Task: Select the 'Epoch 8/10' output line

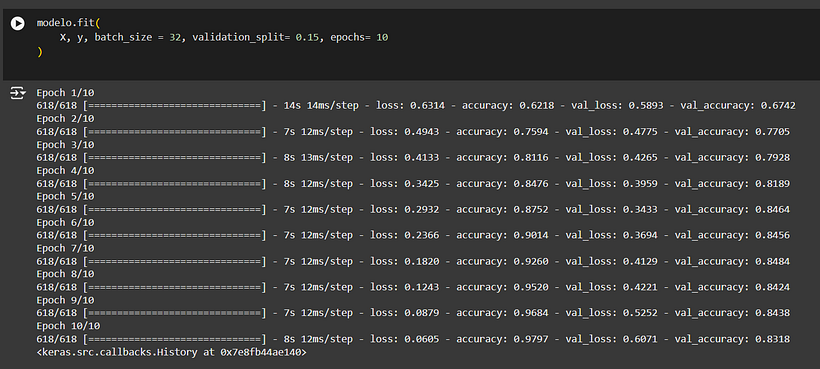Action: pyautogui.click(x=65, y=274)
